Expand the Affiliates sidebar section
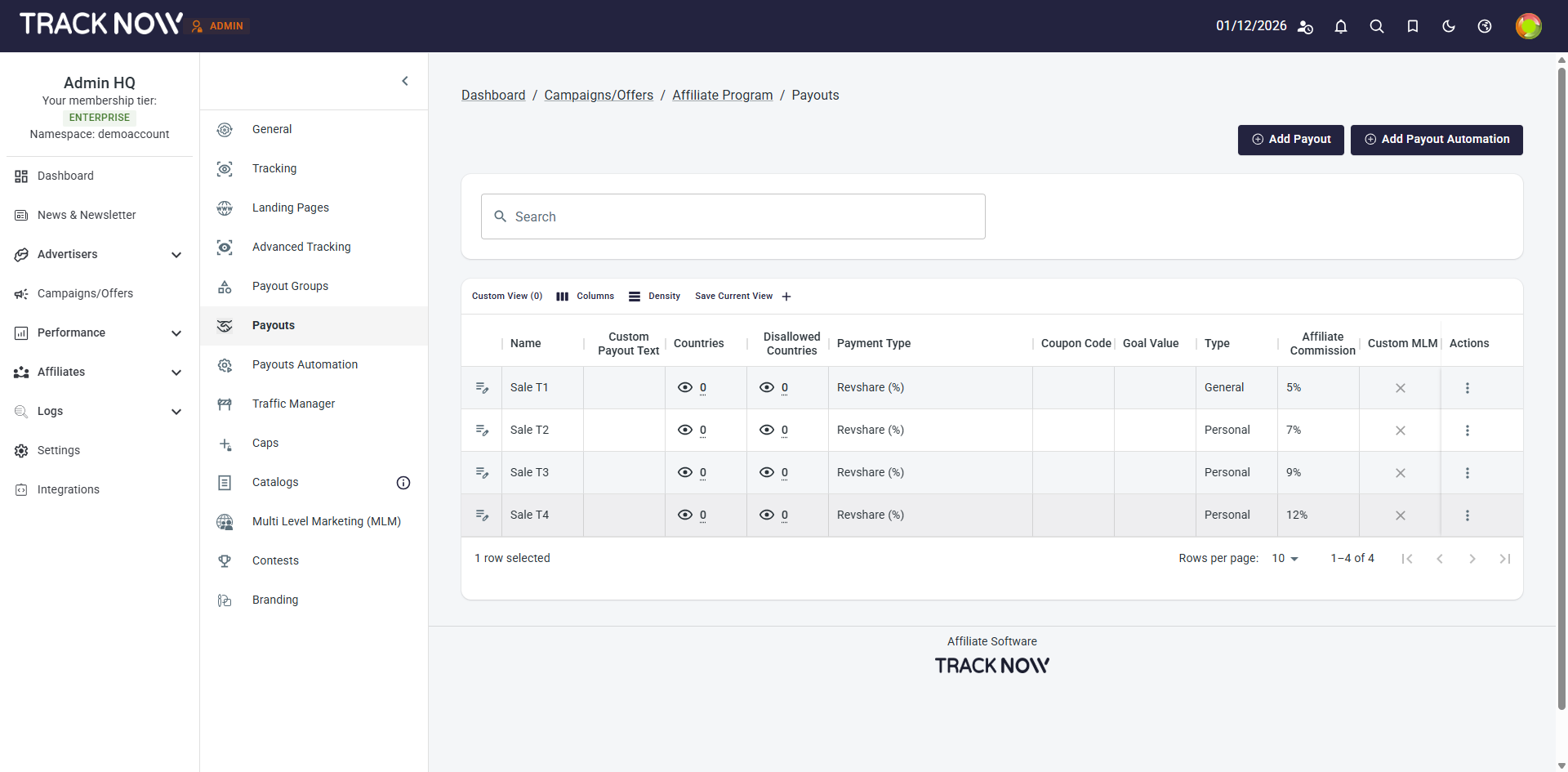This screenshot has width=1568, height=772. pos(176,373)
